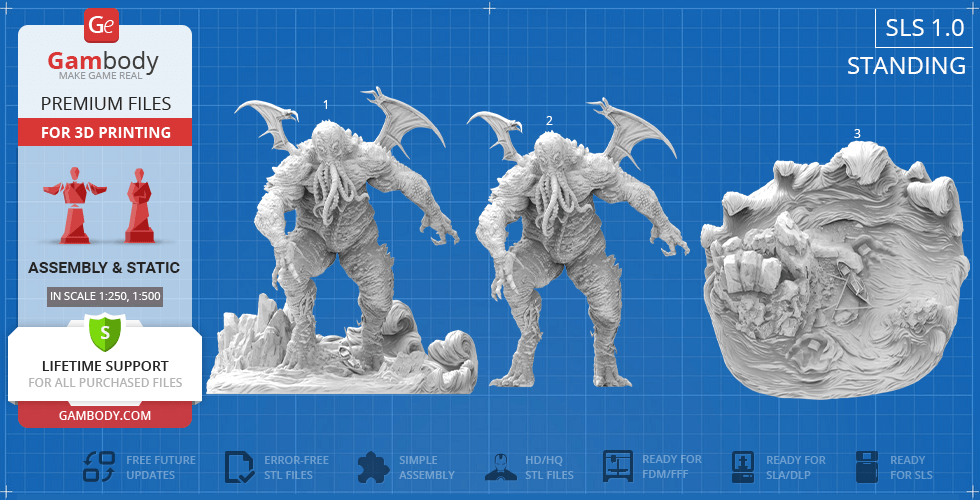
Task: Click the 'ASSEMBLY & STATIC' label
Action: [x=104, y=268]
